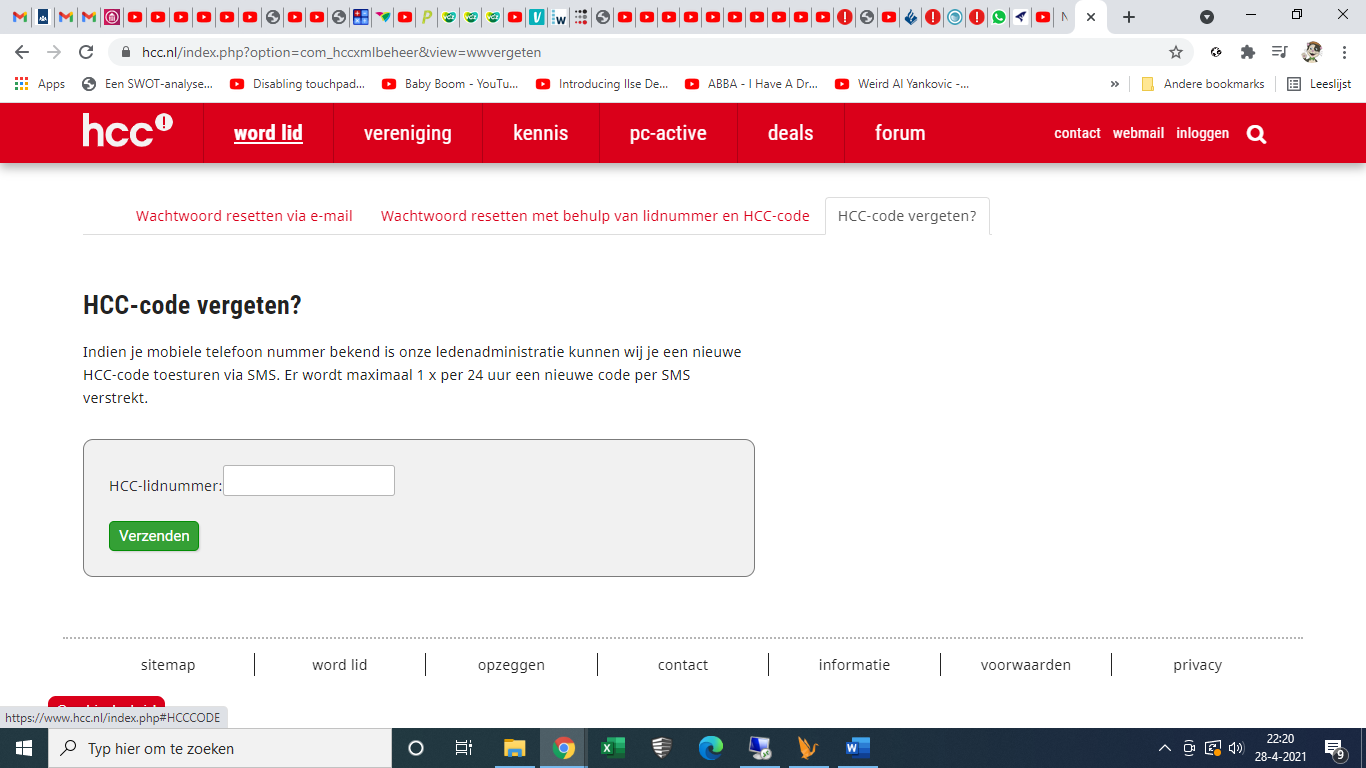Open Task View on the taskbar
1366x768 pixels.
pyautogui.click(x=464, y=748)
